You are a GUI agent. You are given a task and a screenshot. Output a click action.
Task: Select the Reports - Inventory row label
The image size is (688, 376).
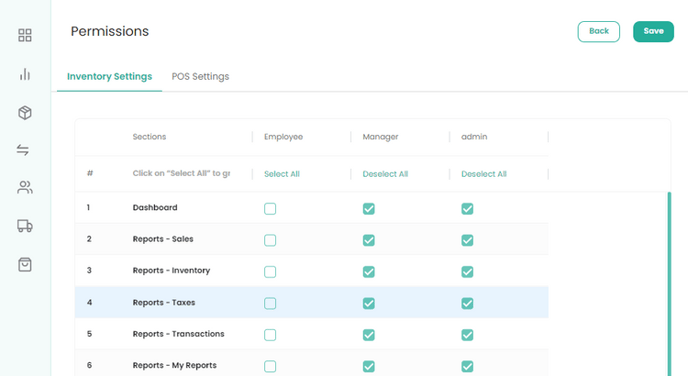click(171, 271)
